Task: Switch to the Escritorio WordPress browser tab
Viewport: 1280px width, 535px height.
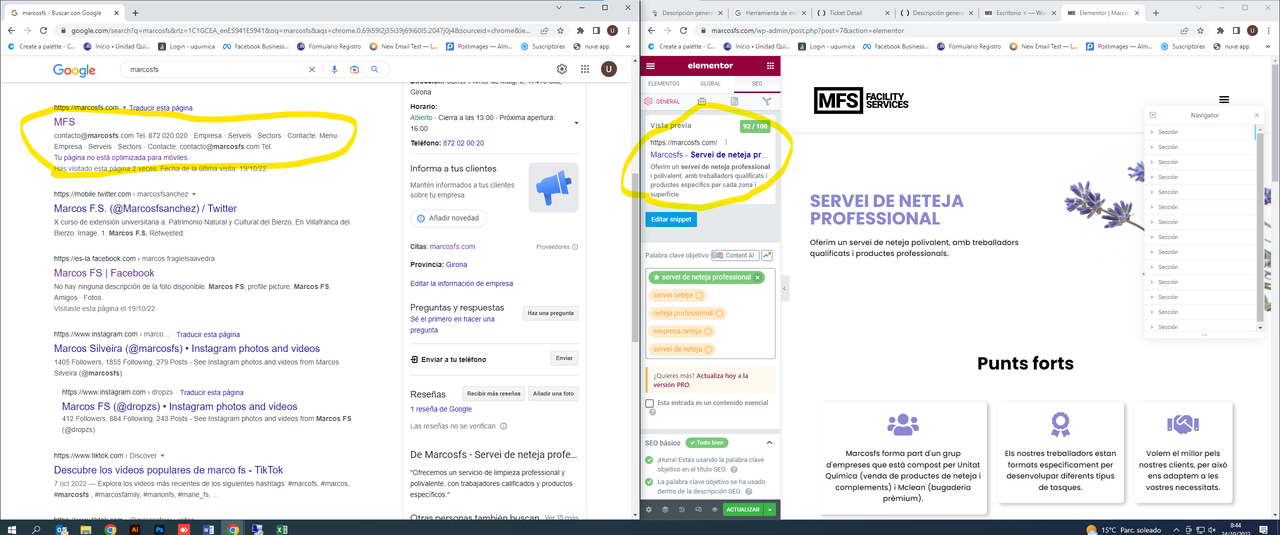Action: coord(1018,13)
